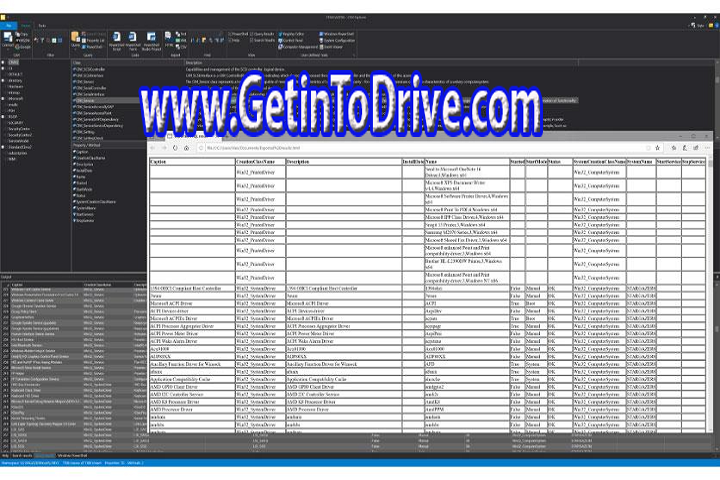
Task: Add page to favorites with star icon
Action: (658, 148)
